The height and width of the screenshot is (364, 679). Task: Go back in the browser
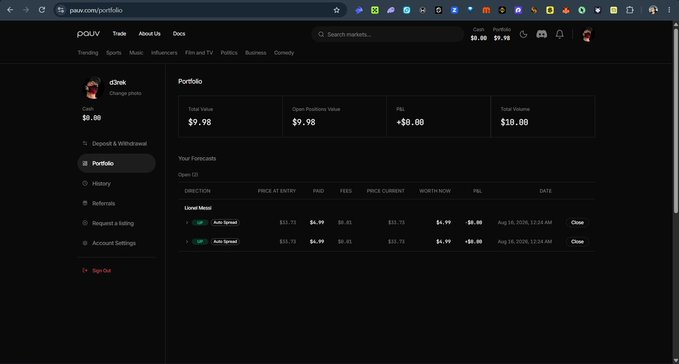pyautogui.click(x=10, y=10)
